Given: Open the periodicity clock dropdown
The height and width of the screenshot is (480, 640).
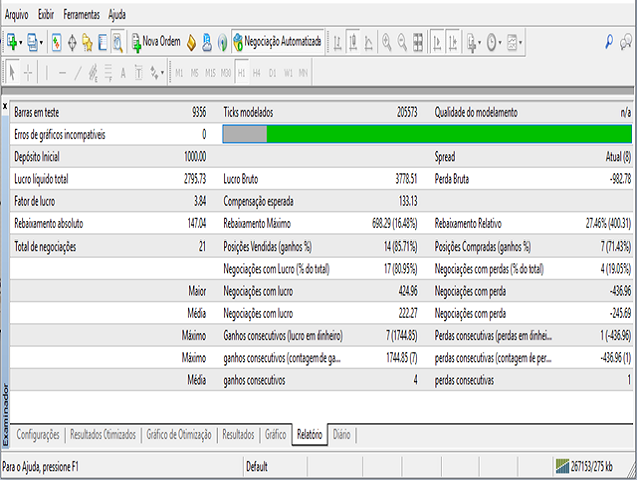Looking at the screenshot, I should (x=496, y=42).
